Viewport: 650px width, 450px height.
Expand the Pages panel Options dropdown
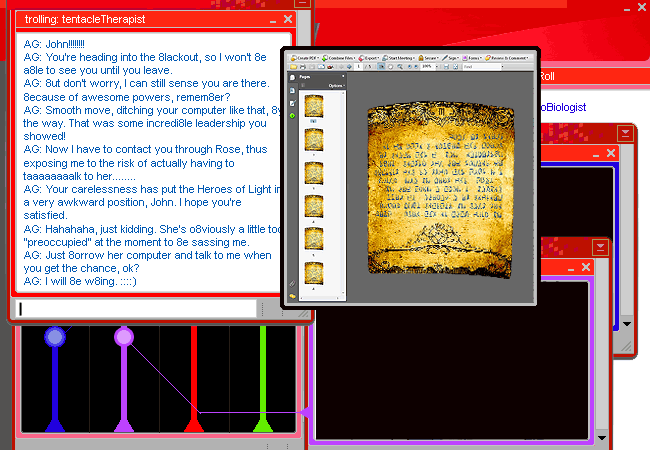[336, 86]
